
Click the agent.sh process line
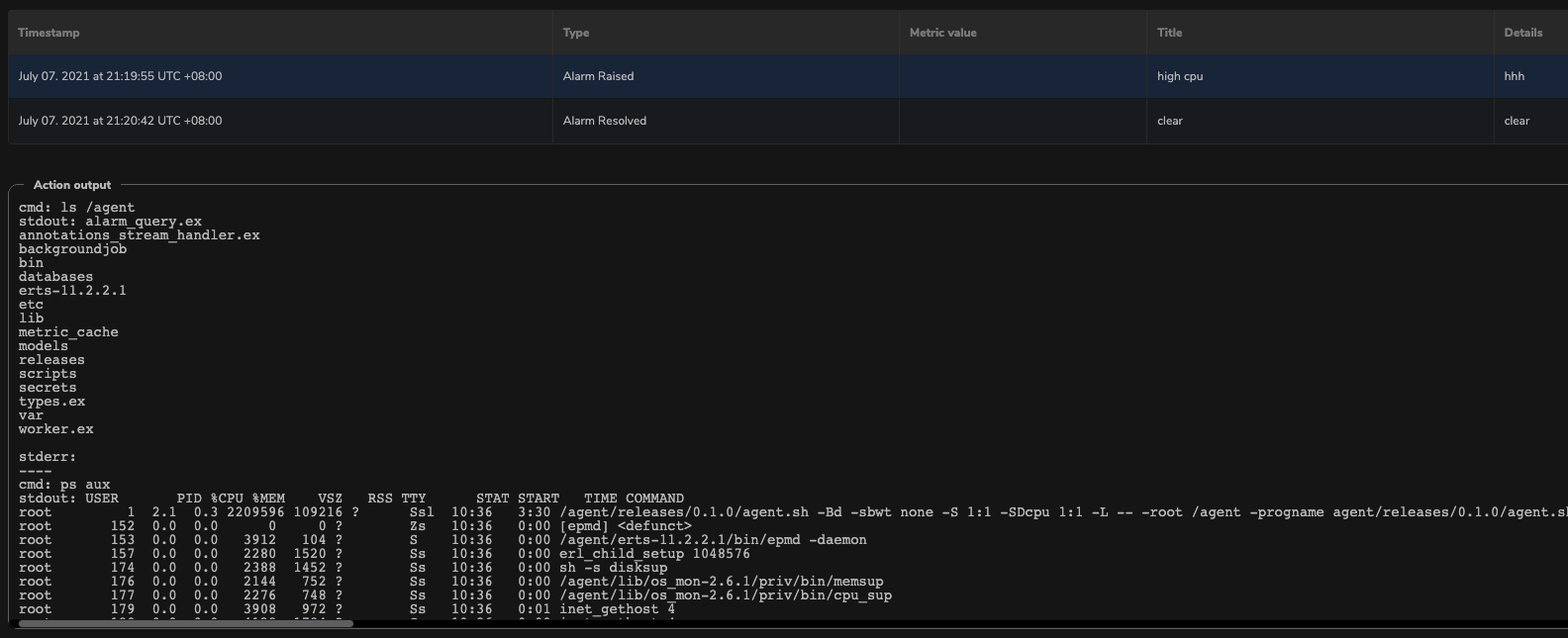click(x=793, y=512)
